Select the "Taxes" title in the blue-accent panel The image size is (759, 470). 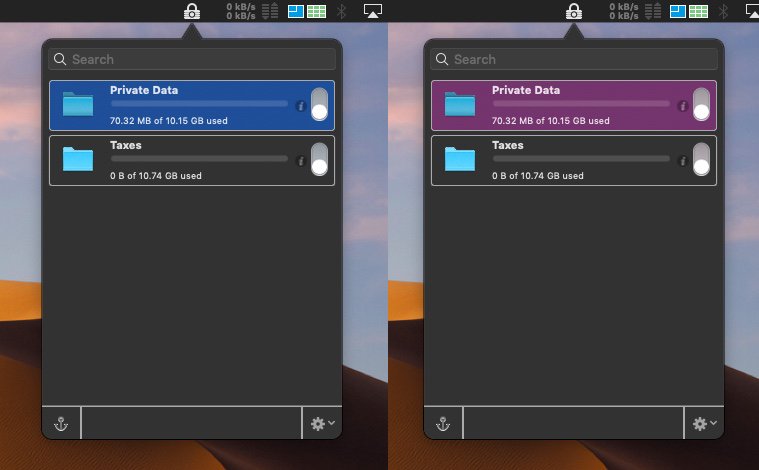126,145
